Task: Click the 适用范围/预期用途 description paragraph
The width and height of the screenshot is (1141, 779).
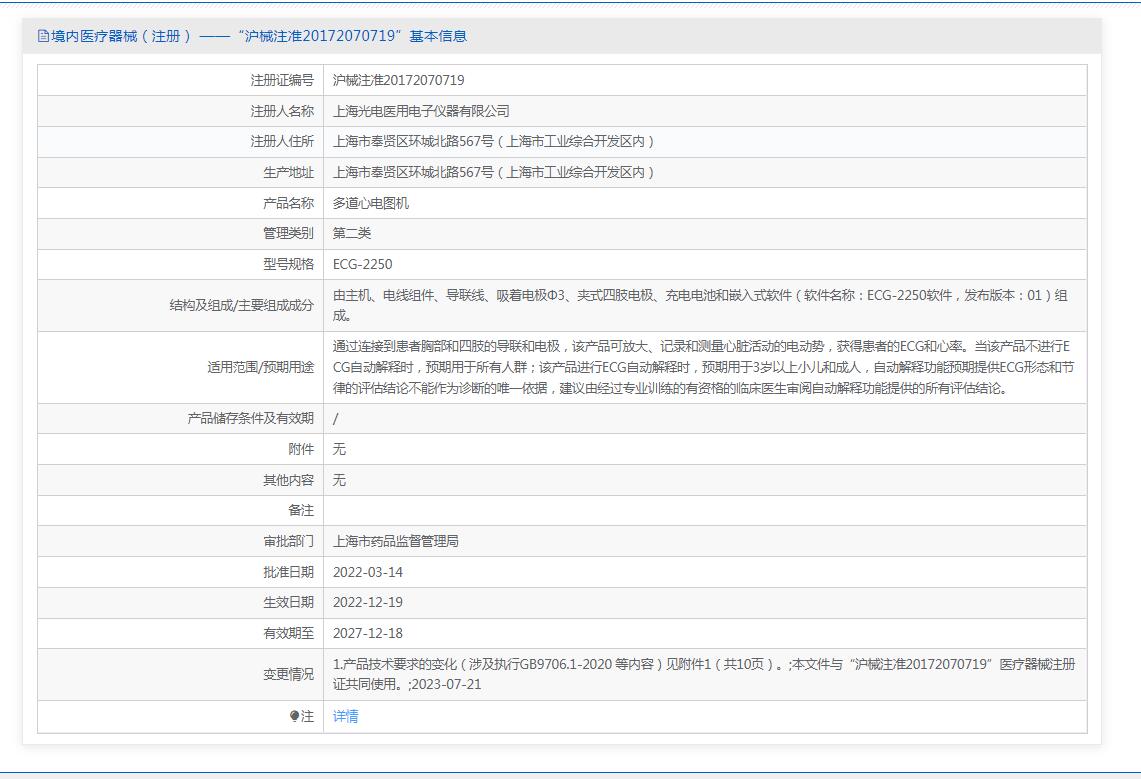Action: point(703,367)
